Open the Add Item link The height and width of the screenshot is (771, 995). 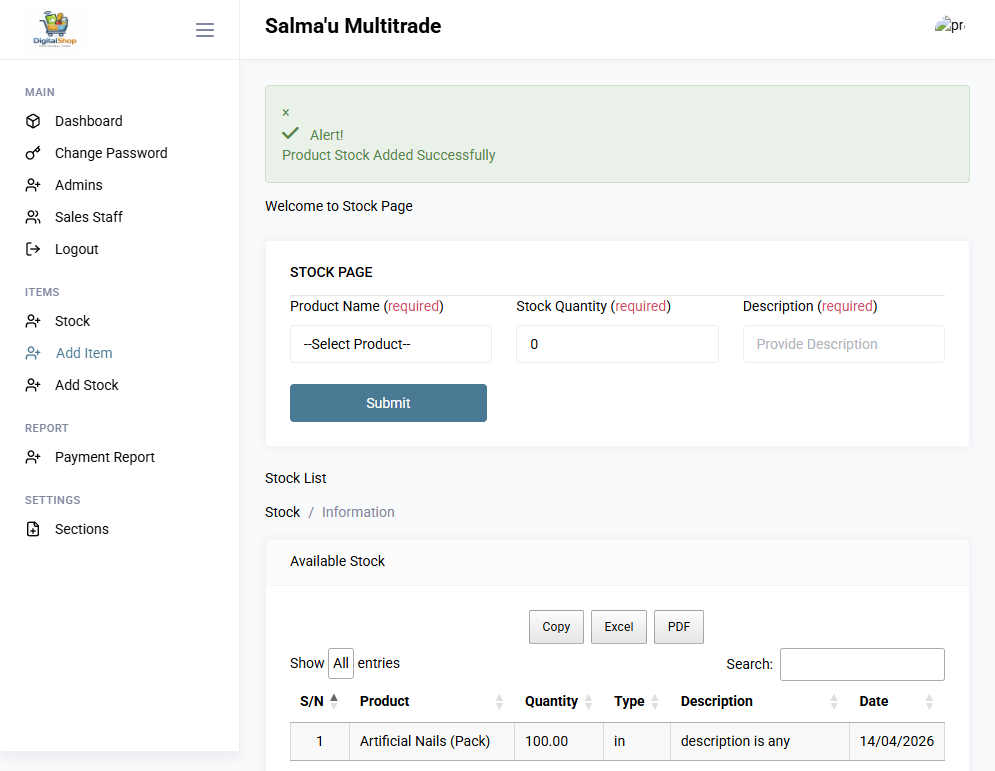tap(84, 353)
